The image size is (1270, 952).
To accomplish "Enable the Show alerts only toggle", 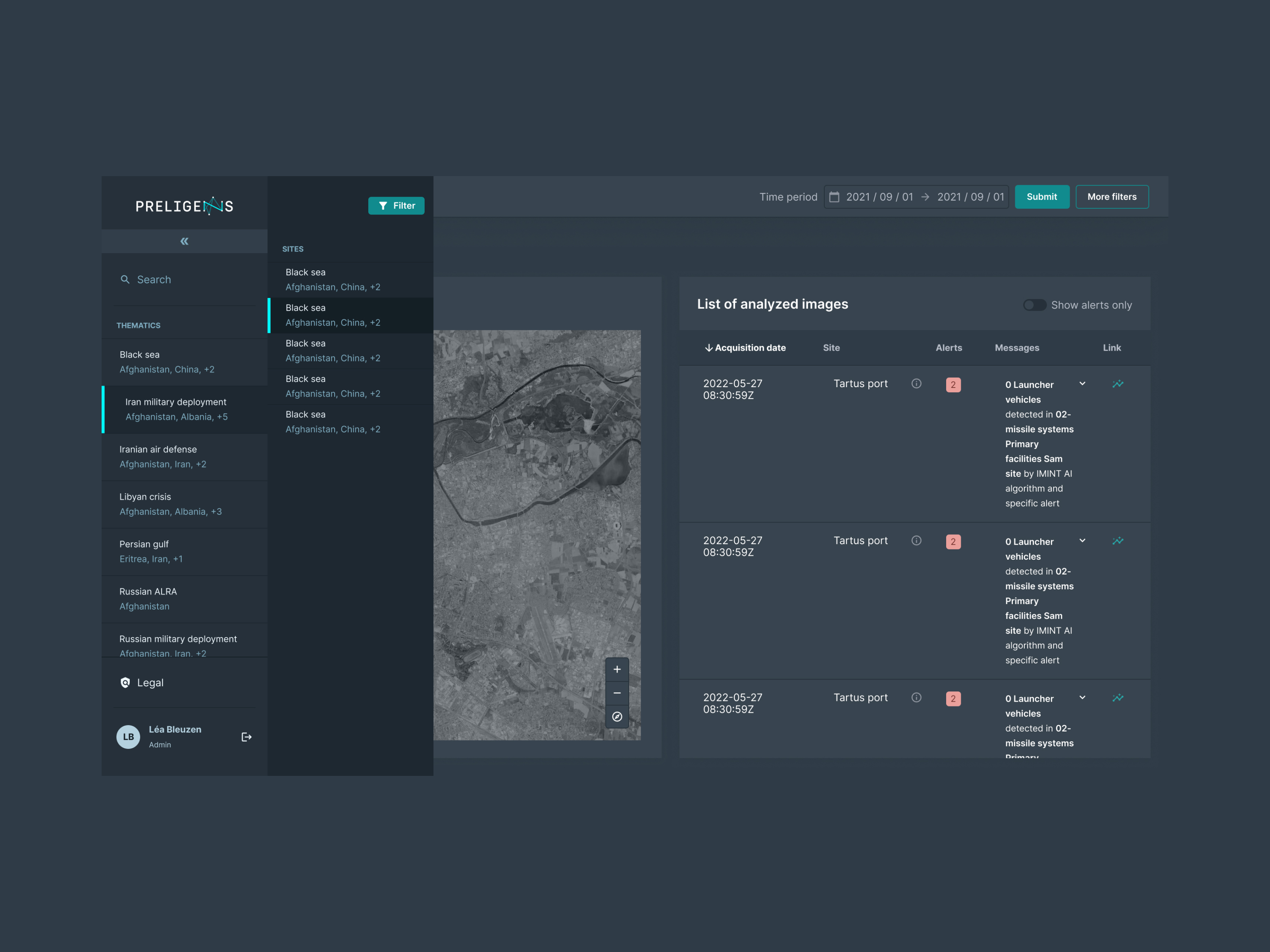I will [1034, 305].
